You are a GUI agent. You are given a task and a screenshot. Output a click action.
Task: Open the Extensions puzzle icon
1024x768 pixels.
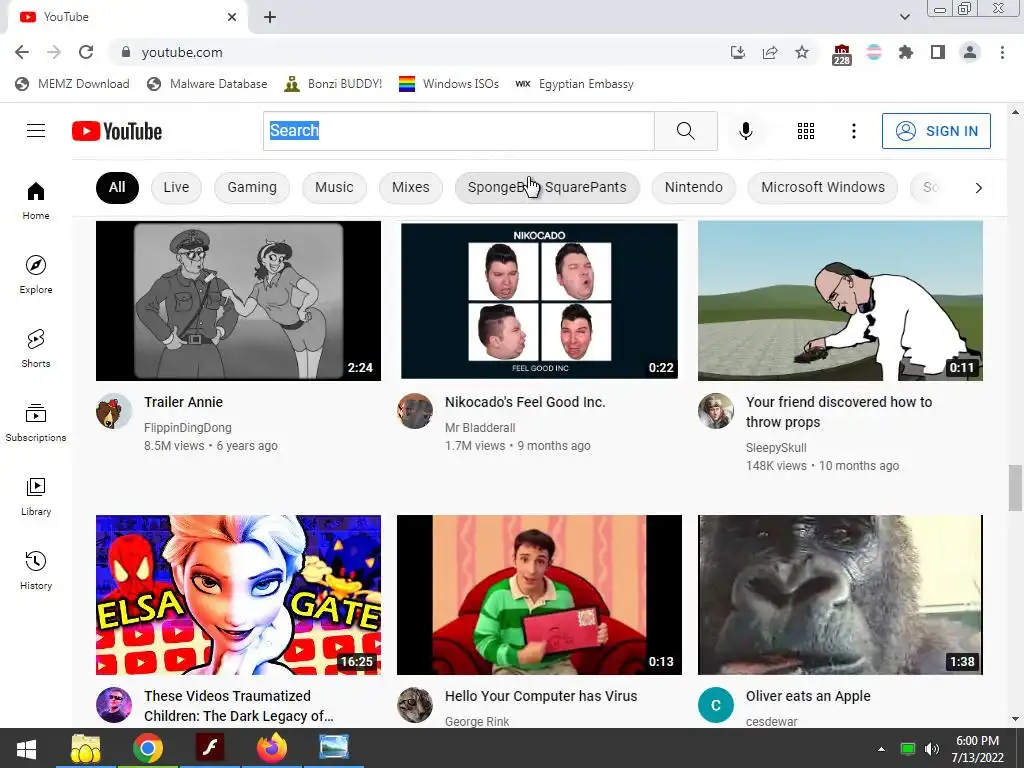(x=906, y=52)
